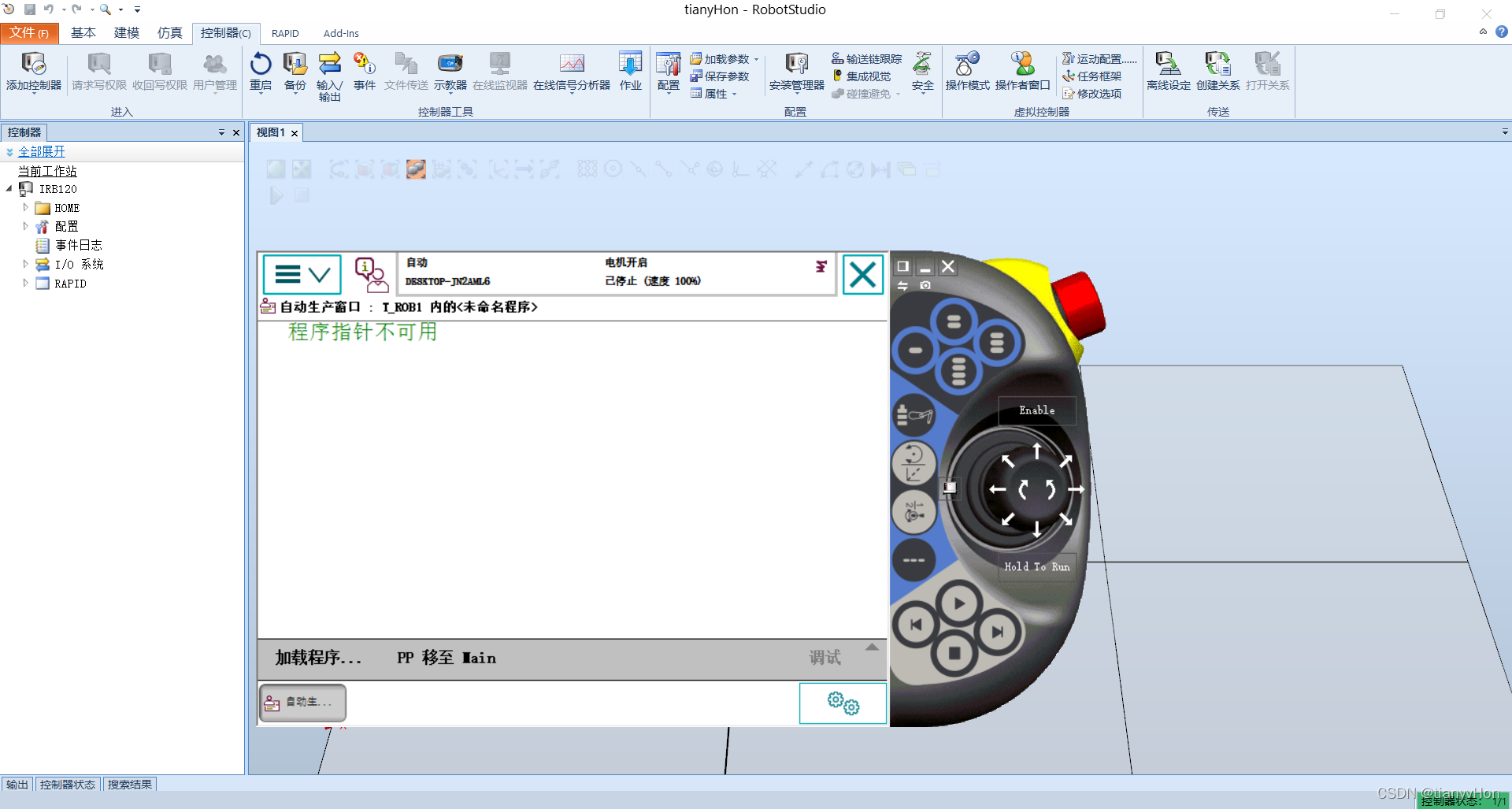Click the 自动生... taskbar button on FlexPendant
This screenshot has width=1512, height=809.
pos(302,702)
